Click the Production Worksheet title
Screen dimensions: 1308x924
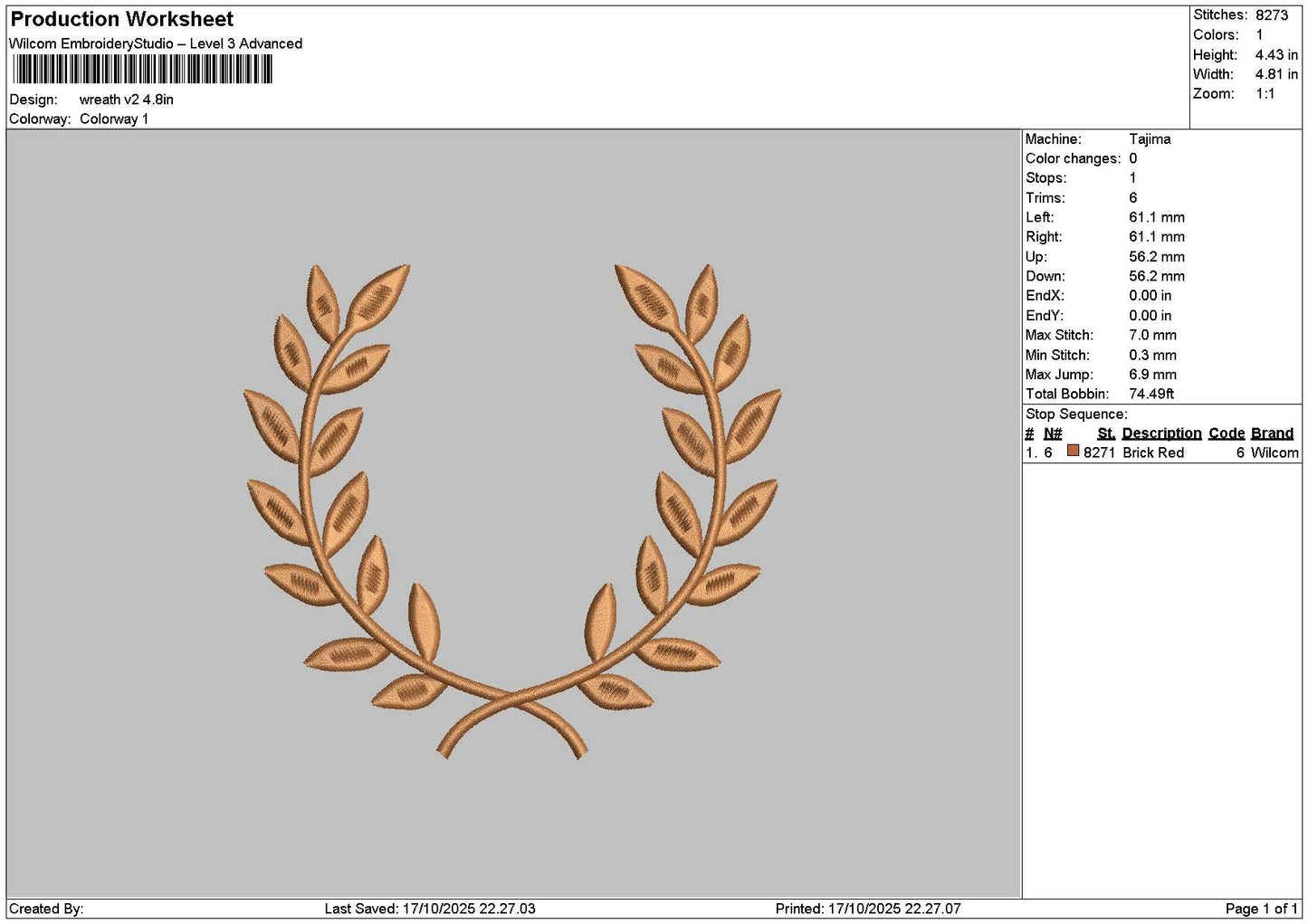pos(121,19)
